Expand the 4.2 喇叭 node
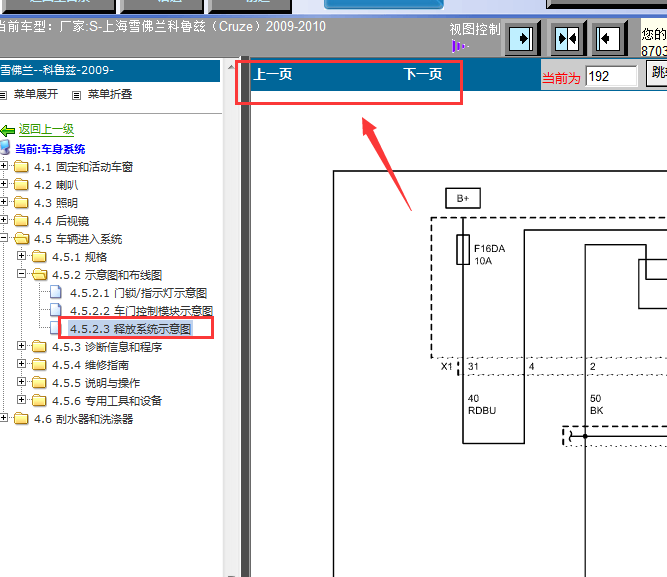The width and height of the screenshot is (667, 577). pos(3,183)
